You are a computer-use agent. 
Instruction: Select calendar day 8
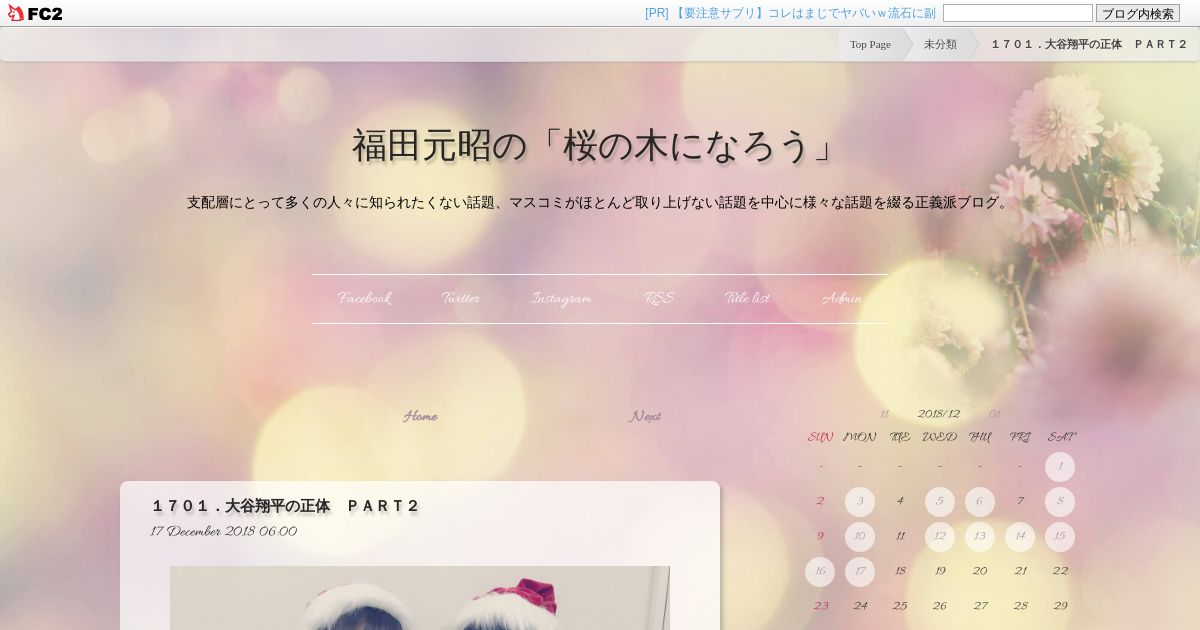pyautogui.click(x=1060, y=502)
